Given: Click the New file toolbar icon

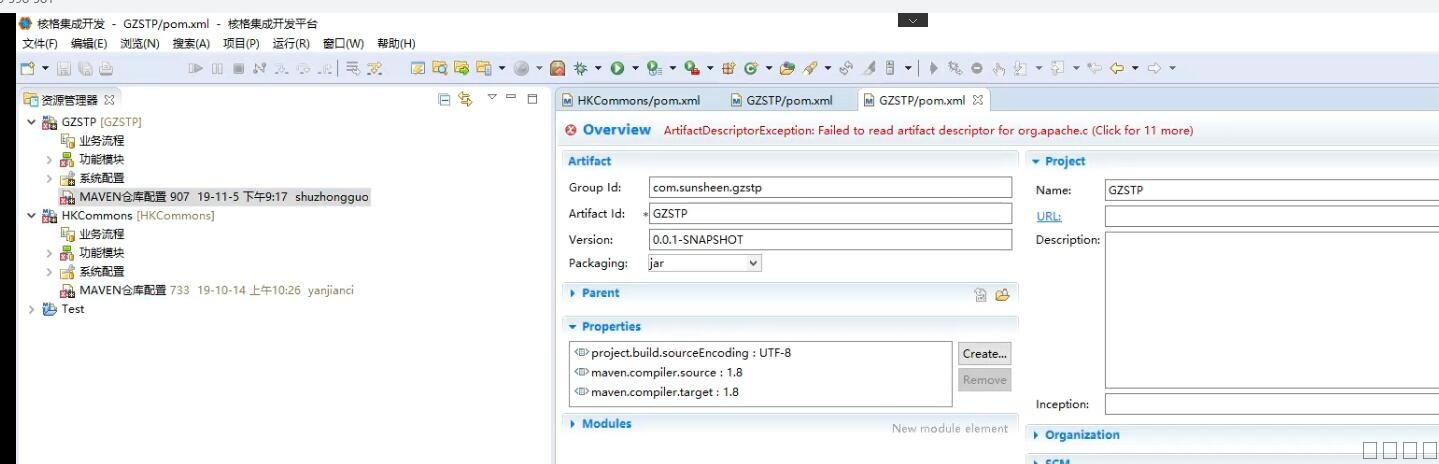Looking at the screenshot, I should 28,69.
